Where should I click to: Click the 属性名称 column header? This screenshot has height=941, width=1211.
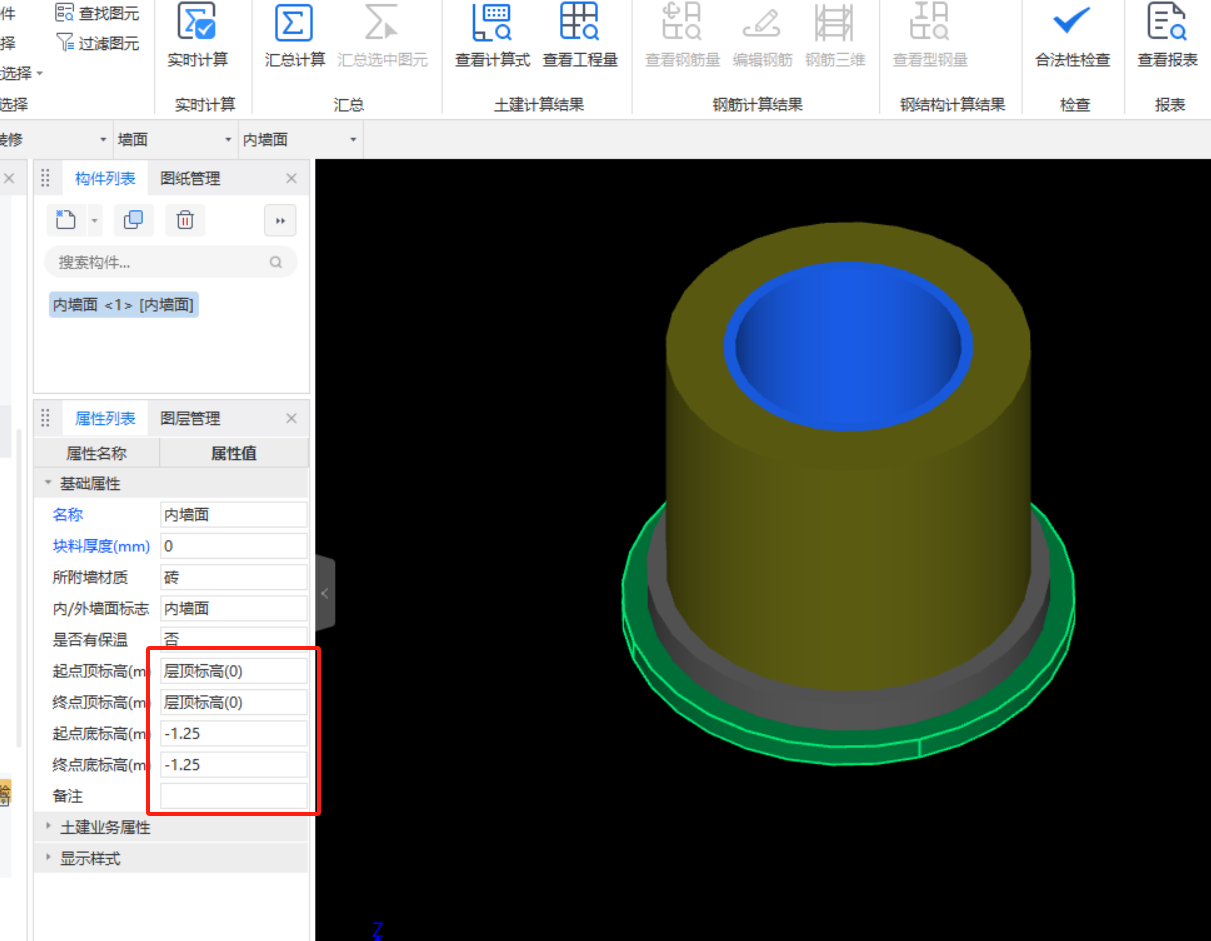click(96, 453)
